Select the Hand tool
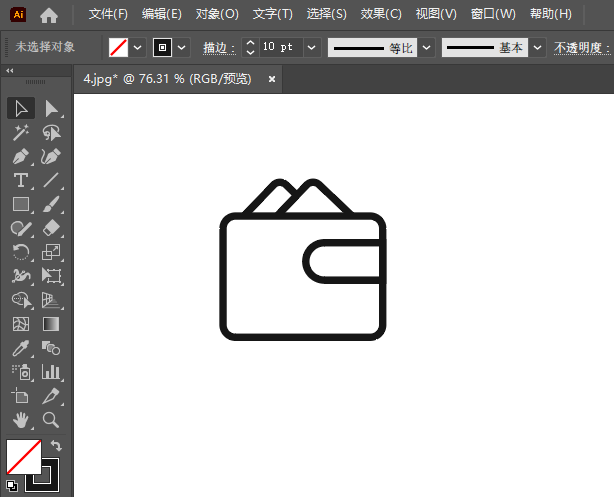 21,420
